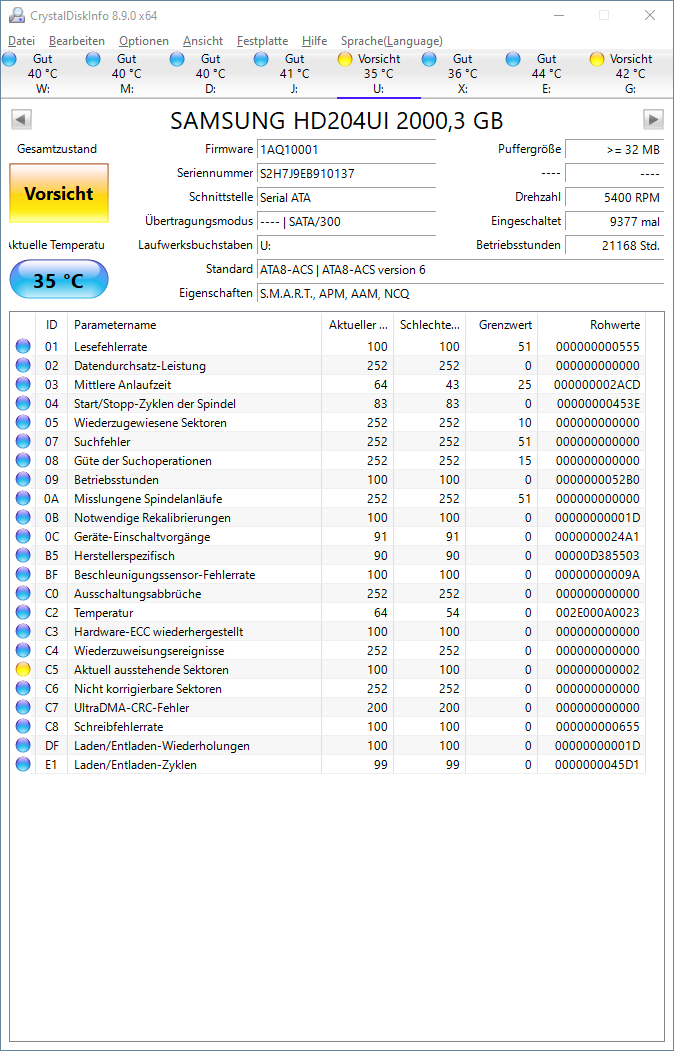674x1051 pixels.
Task: Click the Schnittstelle field Serial ATA
Action: (346, 198)
